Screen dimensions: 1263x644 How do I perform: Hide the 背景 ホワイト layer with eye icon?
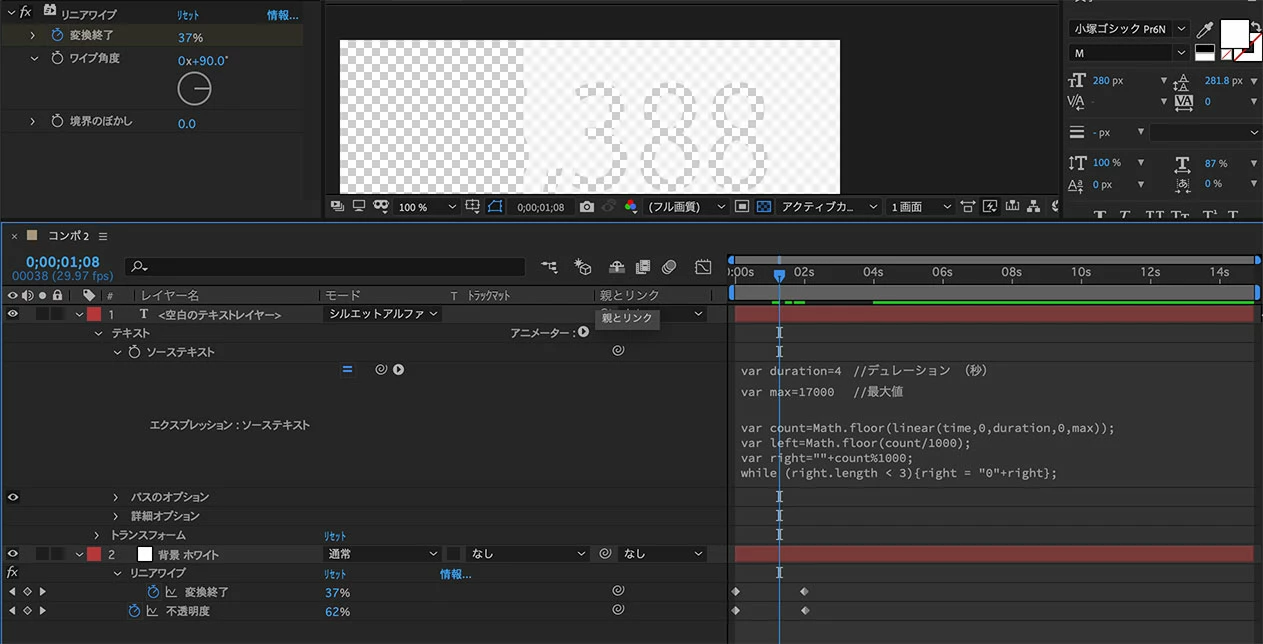click(13, 554)
